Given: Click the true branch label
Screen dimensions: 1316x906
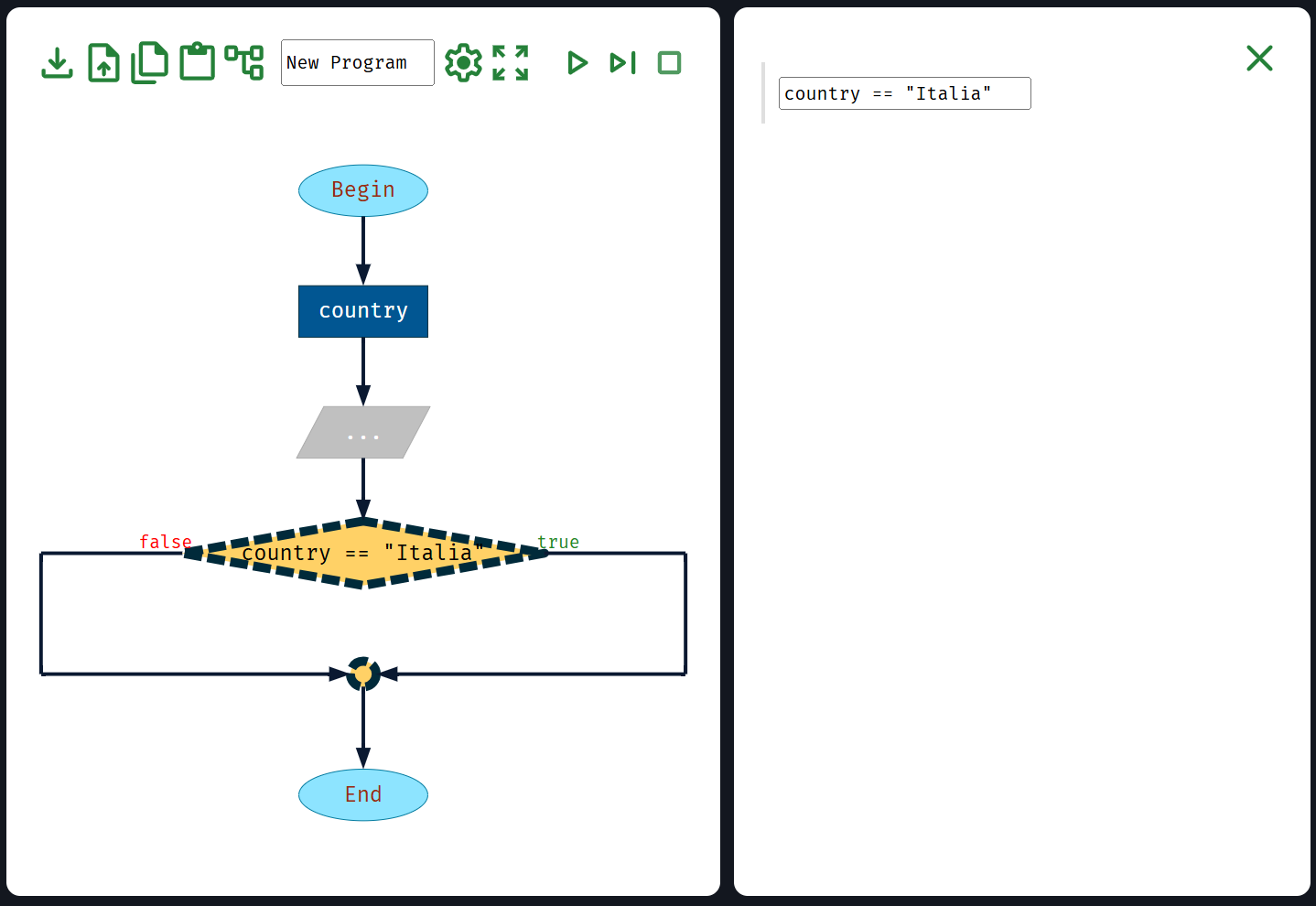Looking at the screenshot, I should click(558, 542).
